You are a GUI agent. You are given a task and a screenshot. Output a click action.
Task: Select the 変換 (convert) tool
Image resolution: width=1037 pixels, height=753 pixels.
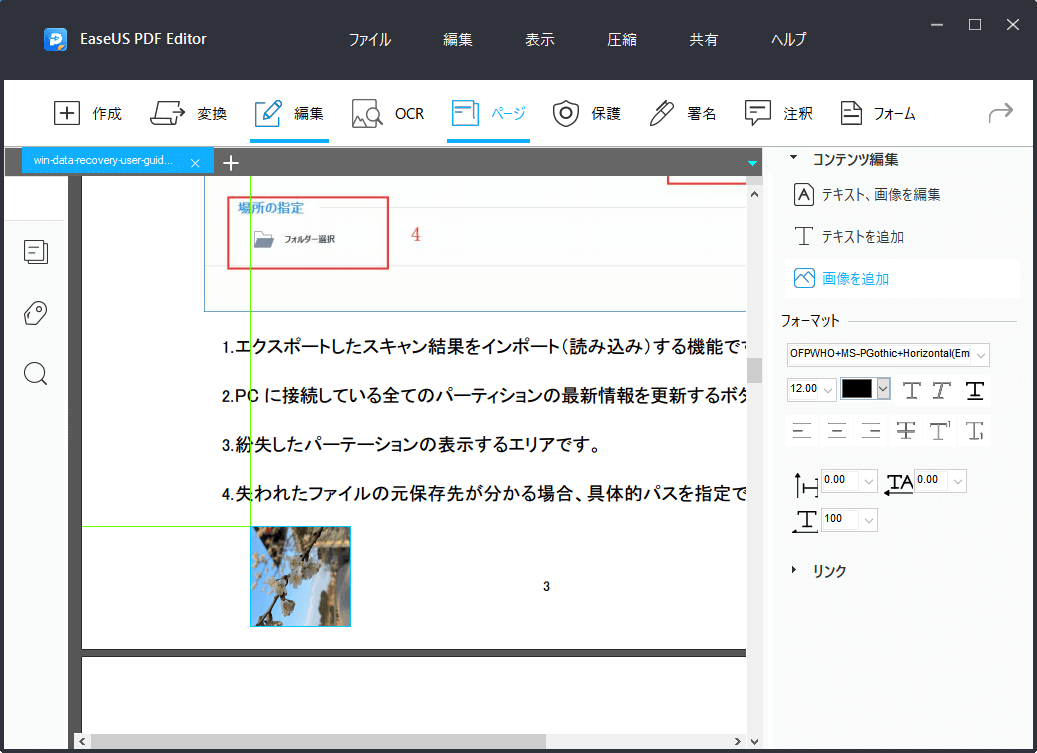[189, 113]
